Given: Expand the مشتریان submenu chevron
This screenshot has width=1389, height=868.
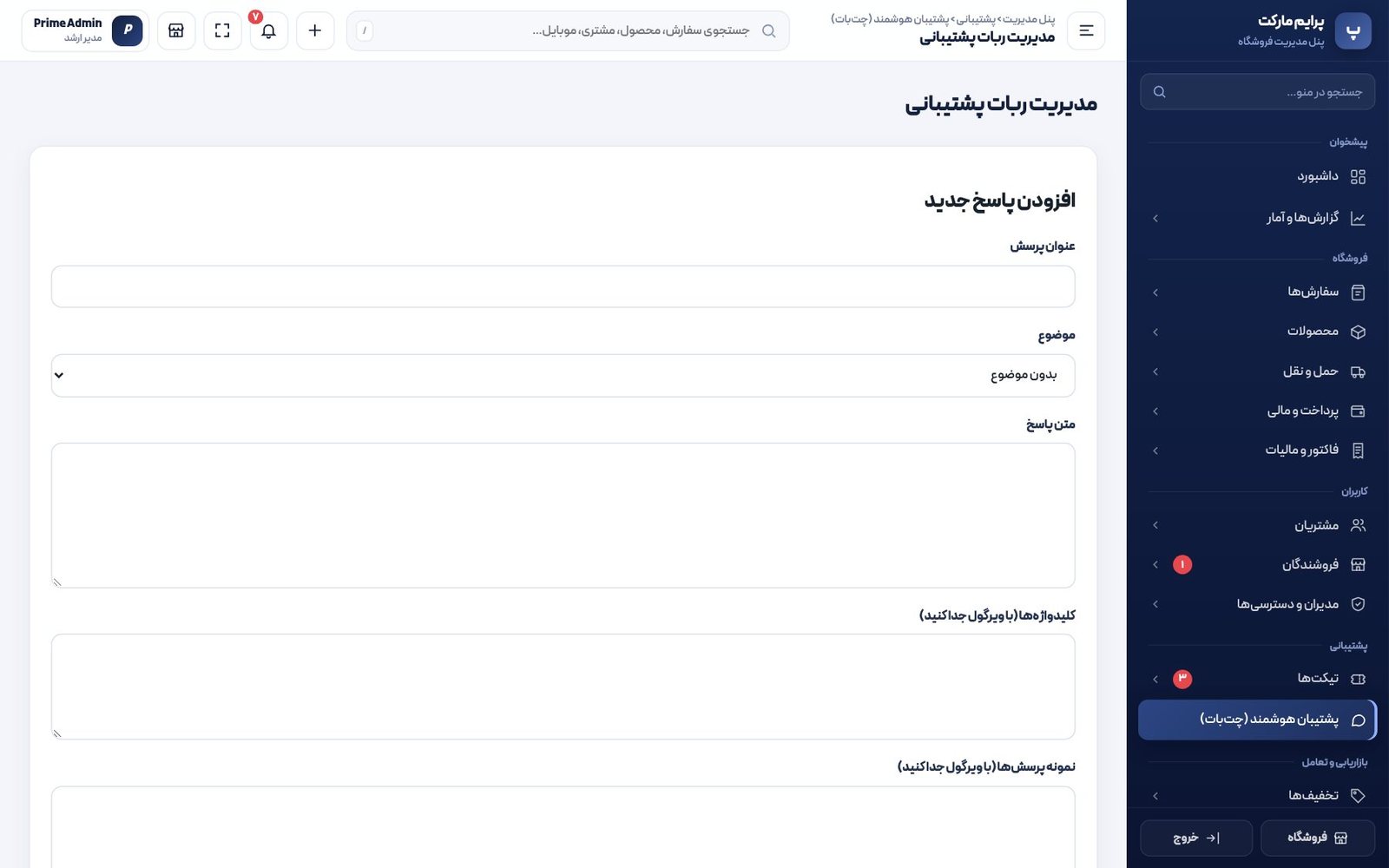Looking at the screenshot, I should [x=1155, y=525].
